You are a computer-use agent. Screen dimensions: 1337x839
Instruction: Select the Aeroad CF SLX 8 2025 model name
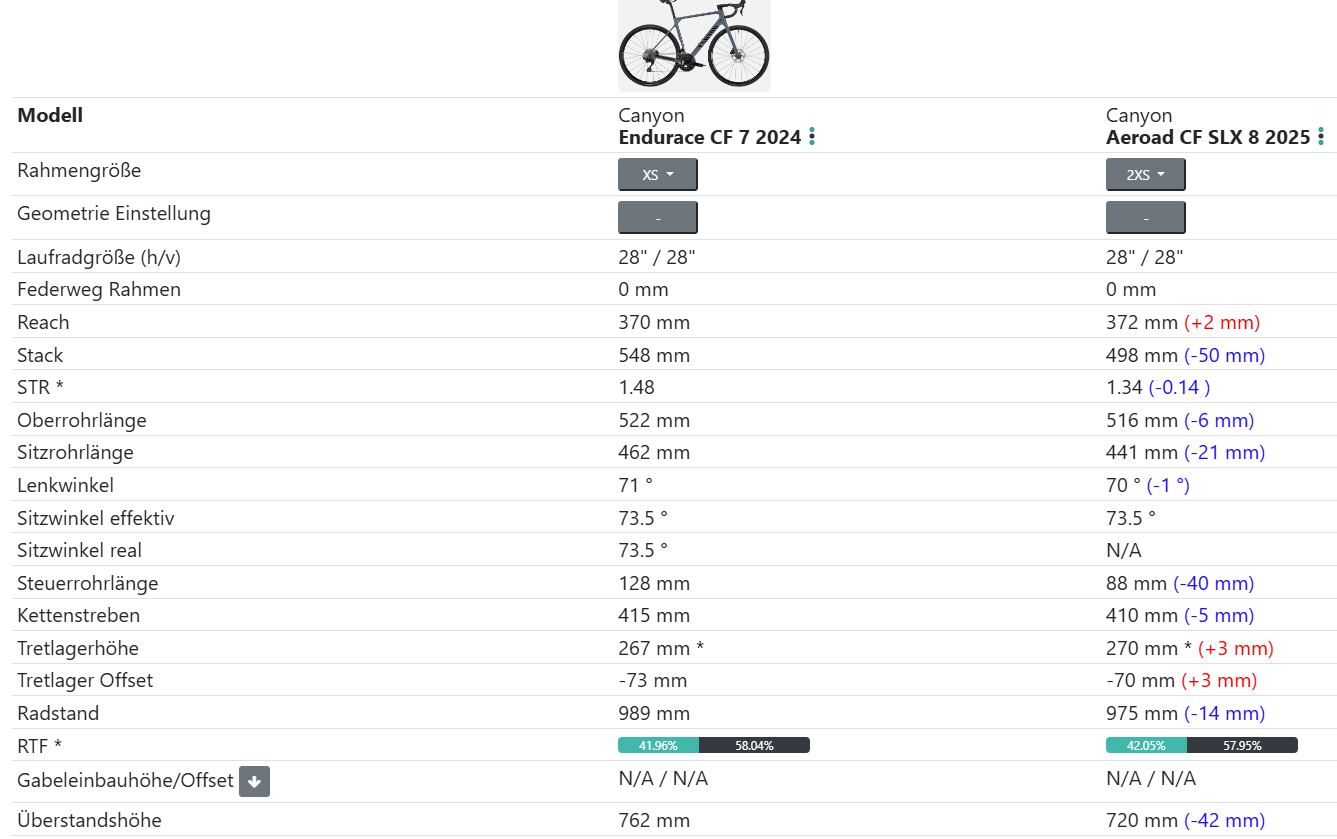point(1208,137)
